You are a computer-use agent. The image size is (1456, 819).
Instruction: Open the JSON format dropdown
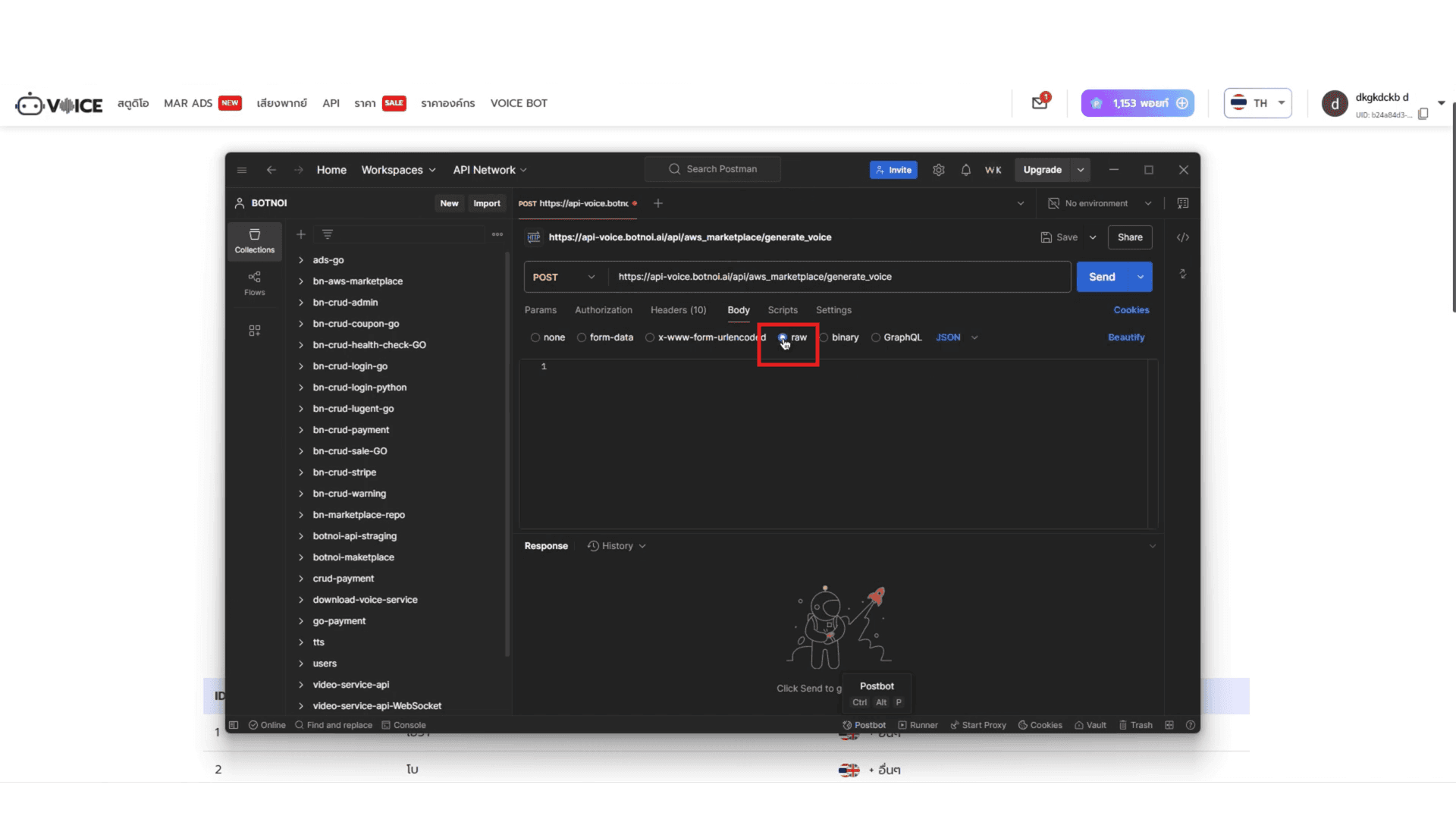point(956,337)
